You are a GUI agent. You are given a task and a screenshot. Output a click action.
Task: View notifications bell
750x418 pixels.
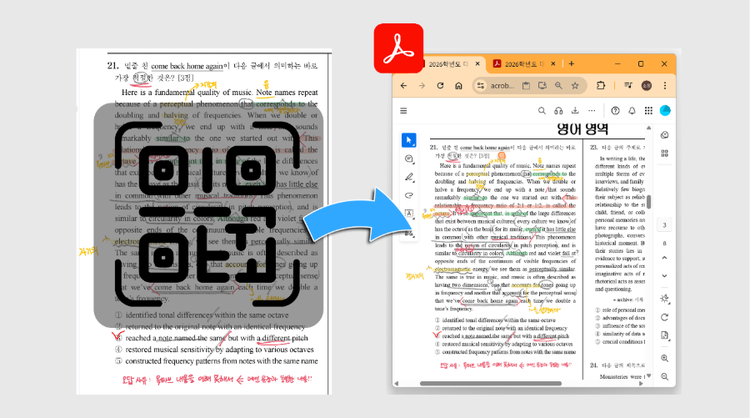tap(632, 111)
